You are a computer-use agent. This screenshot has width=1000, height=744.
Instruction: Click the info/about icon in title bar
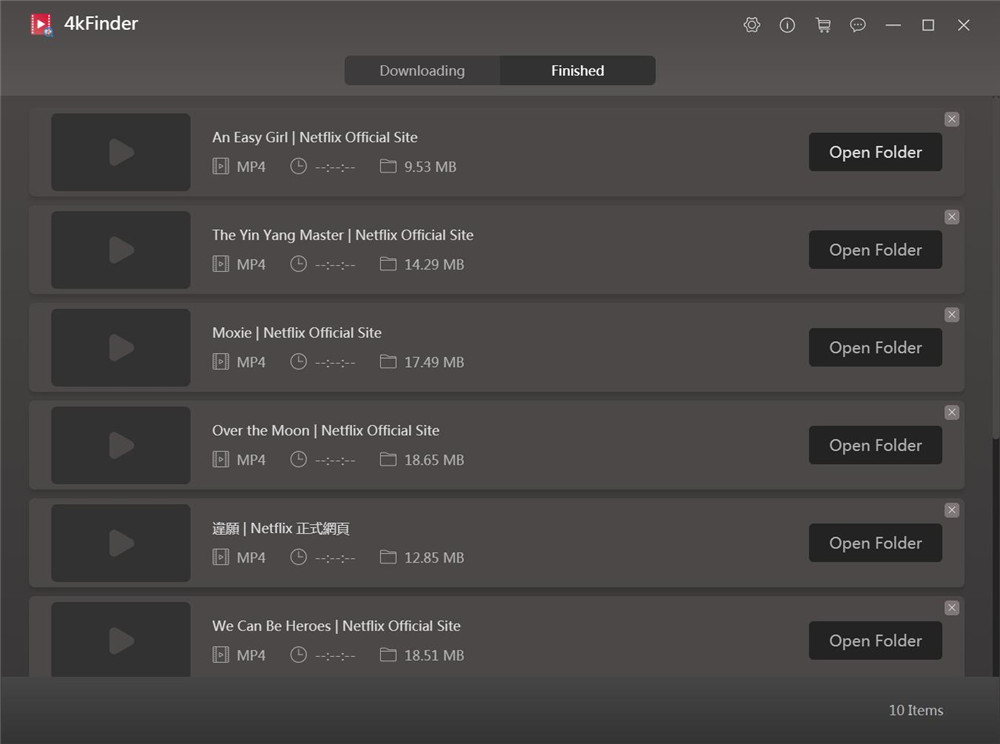pyautogui.click(x=787, y=25)
